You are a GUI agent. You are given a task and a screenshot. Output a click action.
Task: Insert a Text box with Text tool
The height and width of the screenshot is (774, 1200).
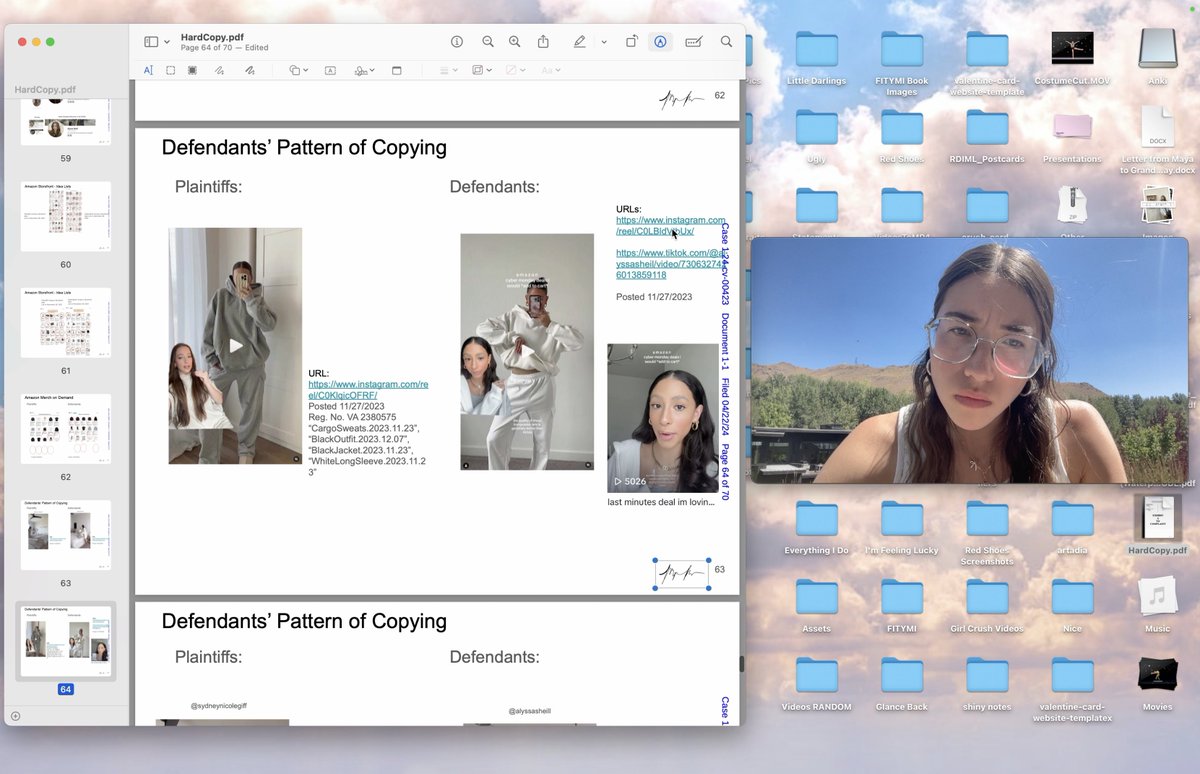point(330,70)
